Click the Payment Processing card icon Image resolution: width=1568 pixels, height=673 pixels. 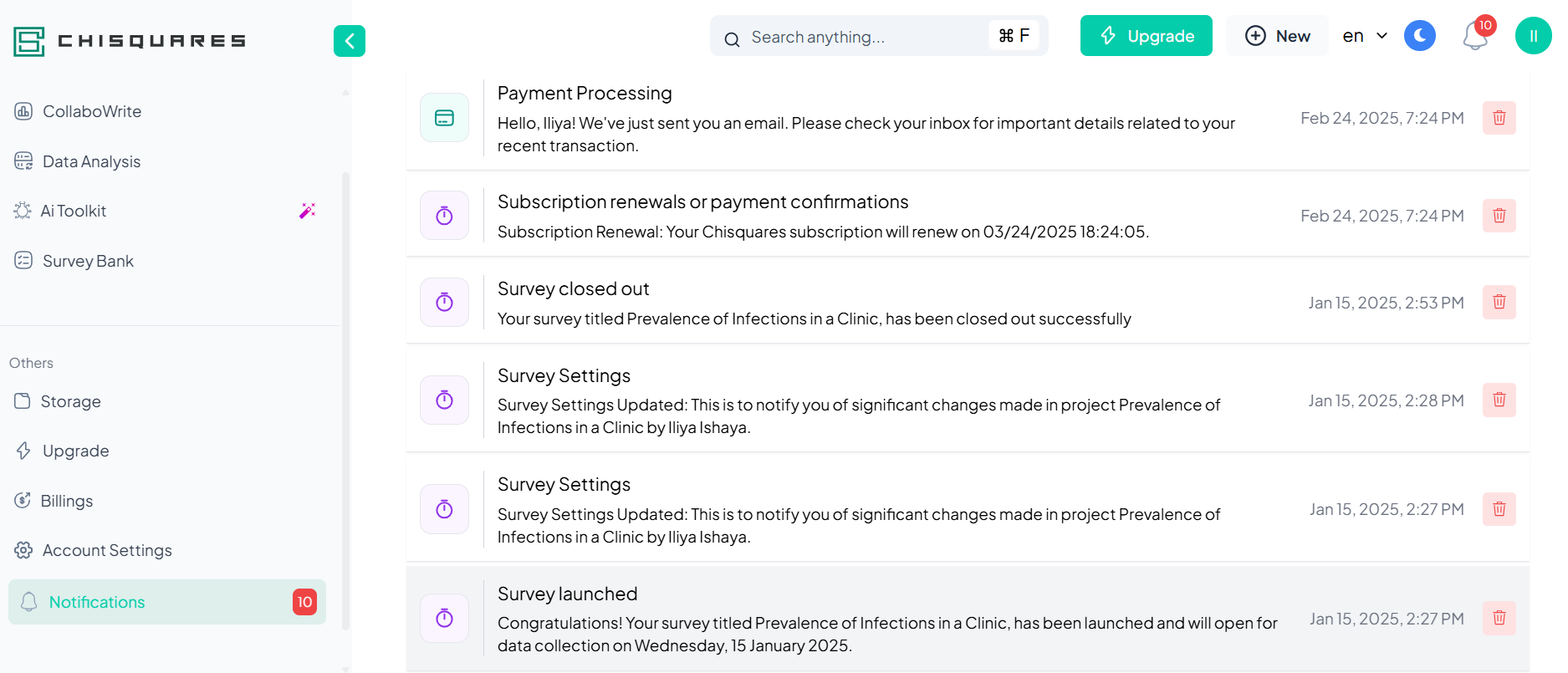[x=444, y=118]
